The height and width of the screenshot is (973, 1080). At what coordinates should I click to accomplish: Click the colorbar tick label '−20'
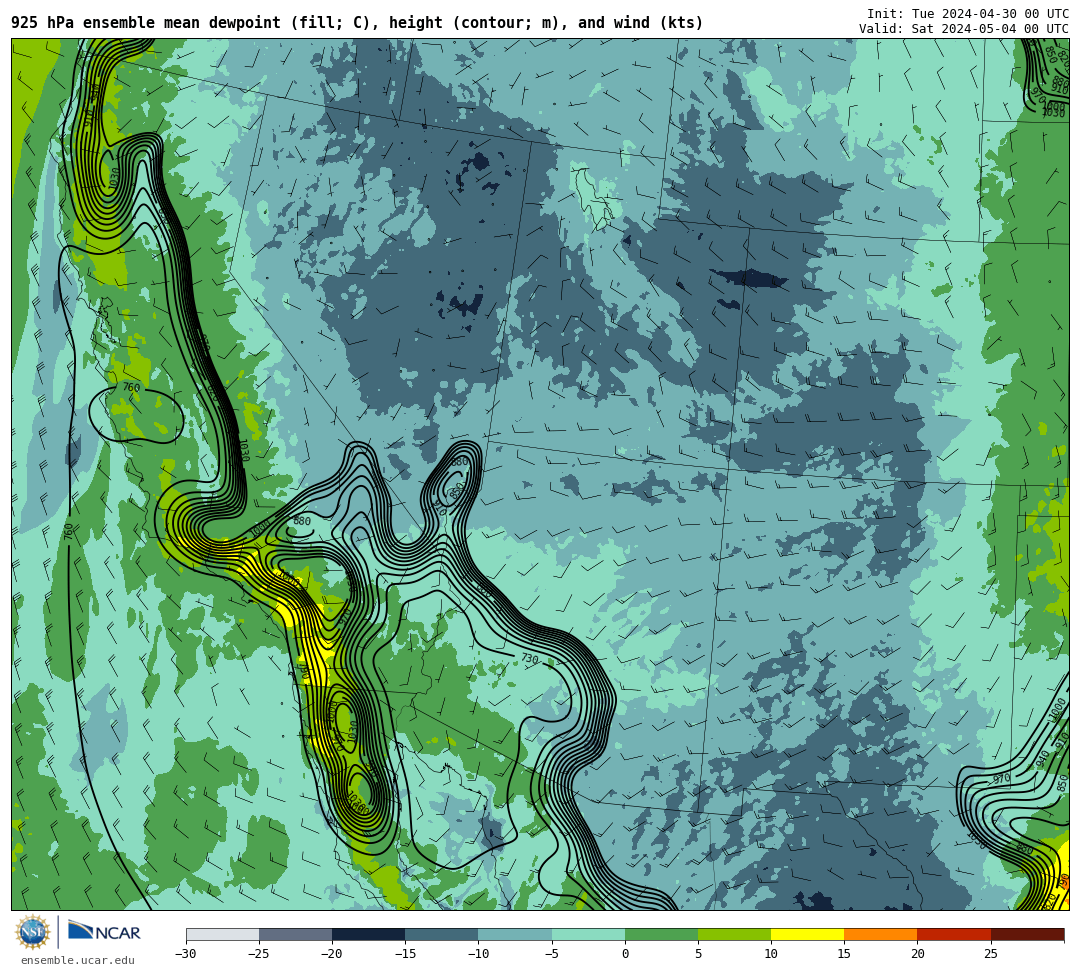pos(332,954)
